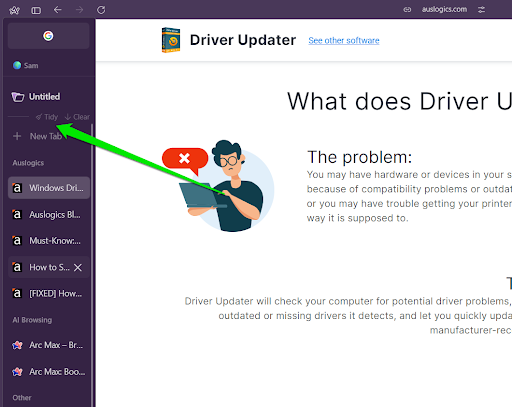Switch to the Must-Know... tab

point(49,241)
